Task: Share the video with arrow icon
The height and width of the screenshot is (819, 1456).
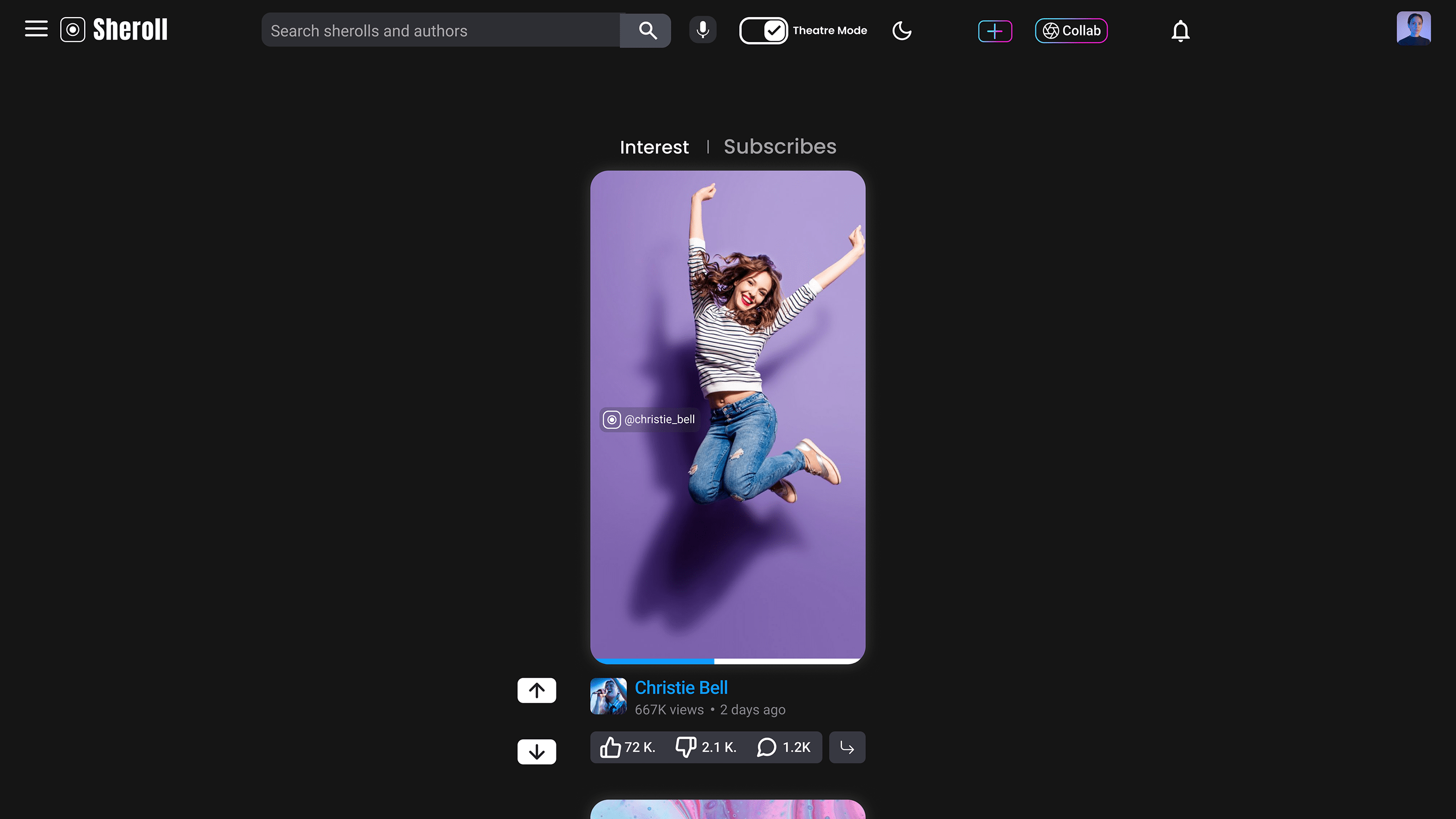Action: click(847, 747)
